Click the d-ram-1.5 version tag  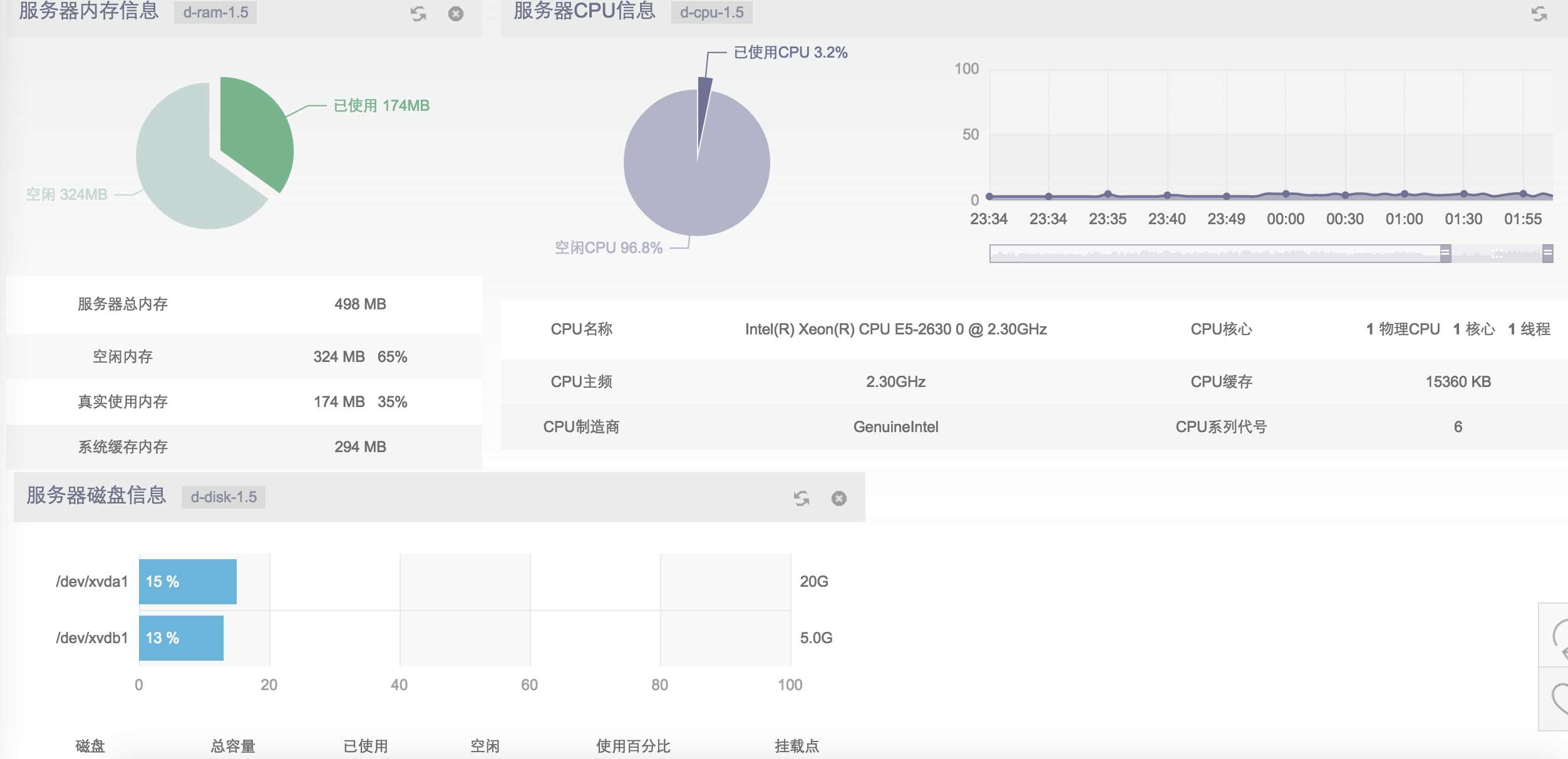pos(215,13)
